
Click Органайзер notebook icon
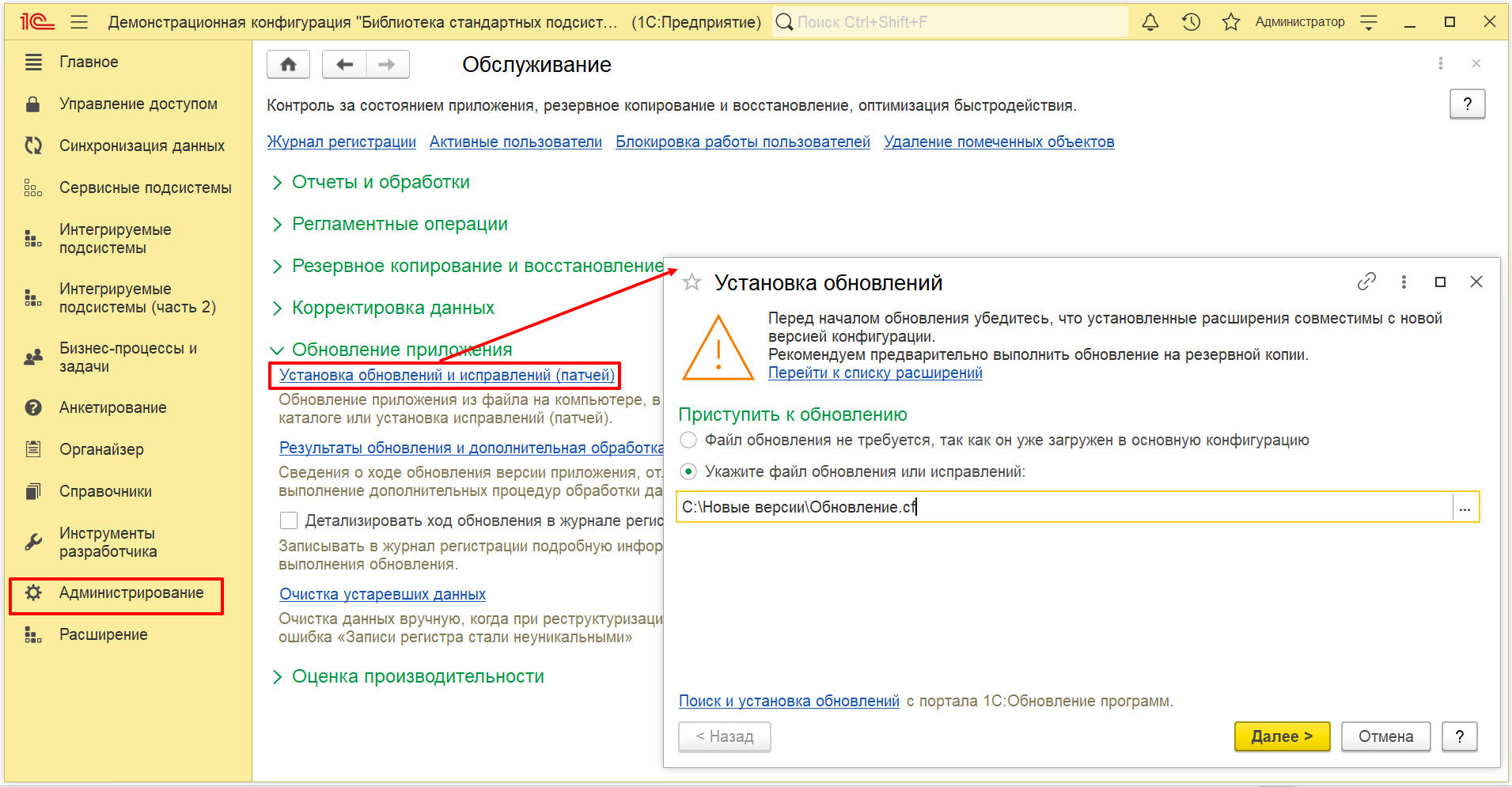[33, 449]
